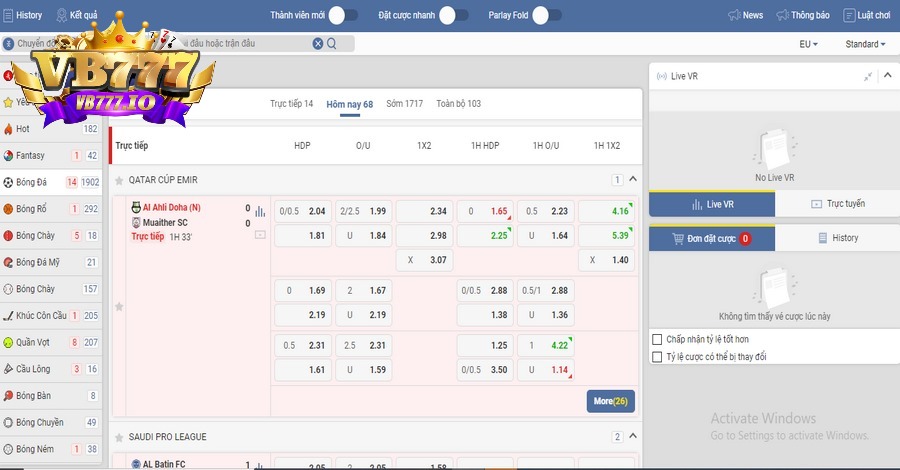Minimize the Live VR panel icon
Viewport: 900px width, 470px height.
pos(868,76)
